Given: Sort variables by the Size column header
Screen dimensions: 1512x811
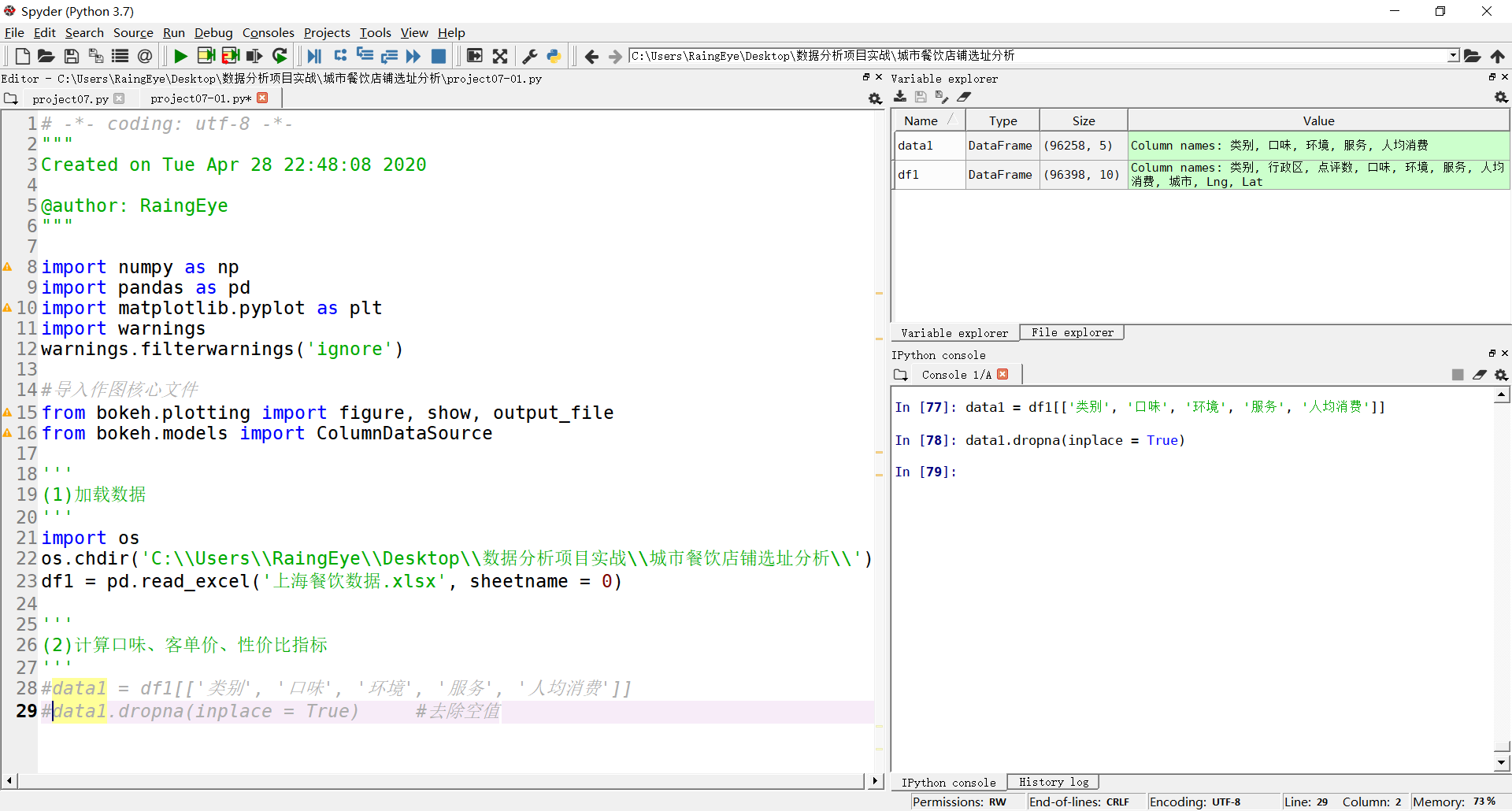Looking at the screenshot, I should (1084, 120).
